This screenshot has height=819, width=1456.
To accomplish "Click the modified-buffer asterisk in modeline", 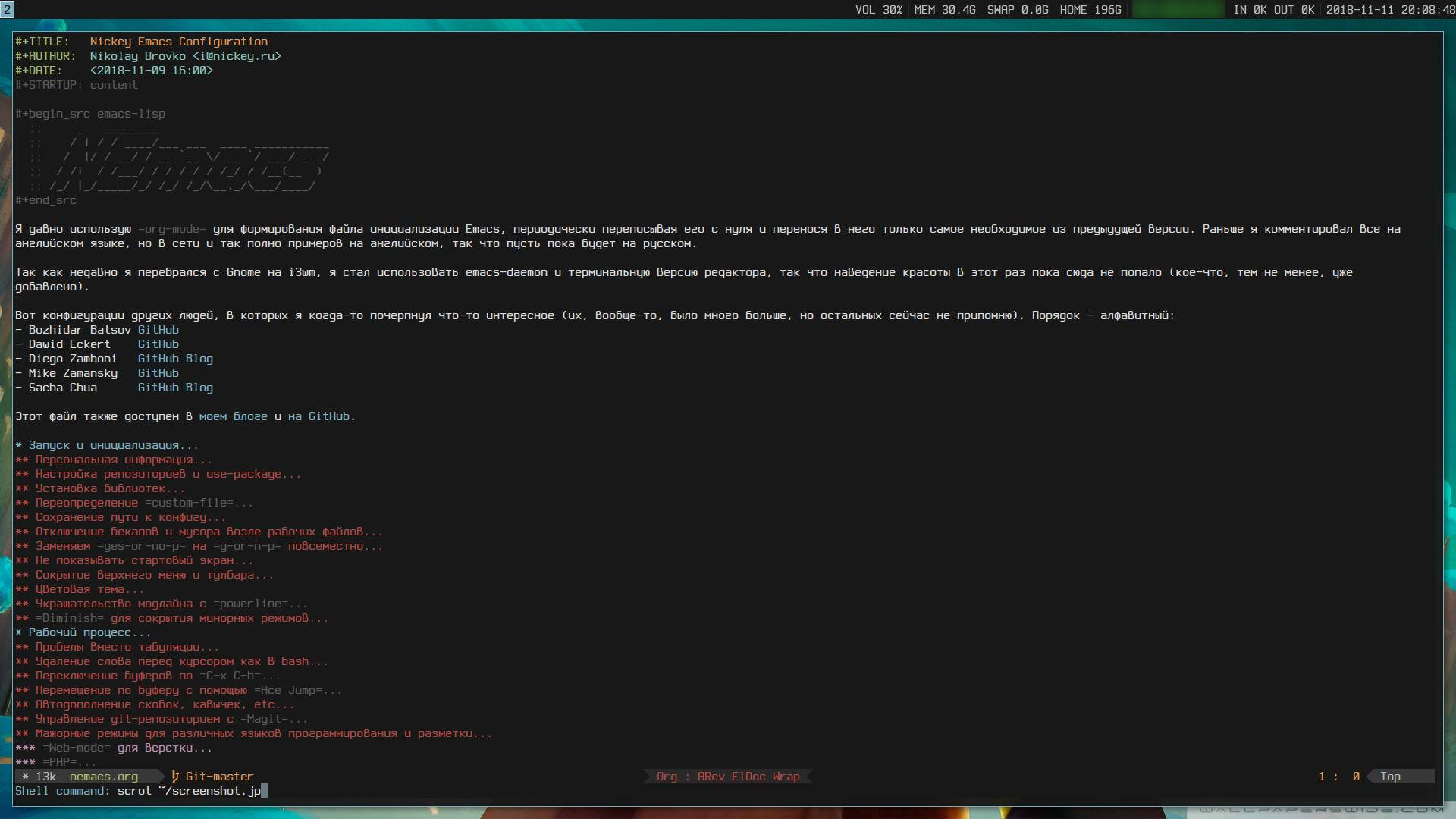I will click(x=25, y=777).
